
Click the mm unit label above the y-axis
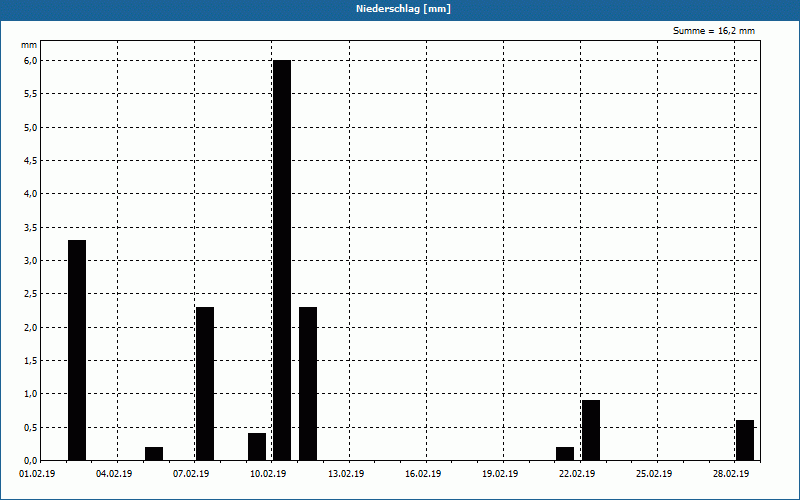coord(29,45)
